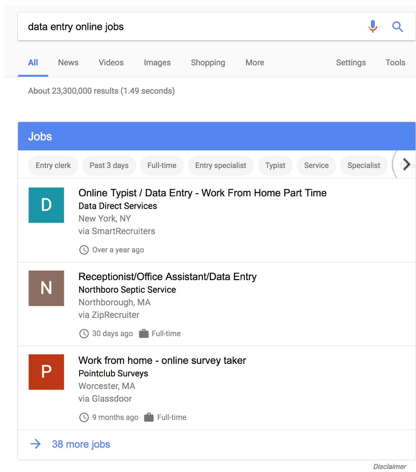This screenshot has height=472, width=416.
Task: Click the Disclaimer link
Action: pos(390,466)
